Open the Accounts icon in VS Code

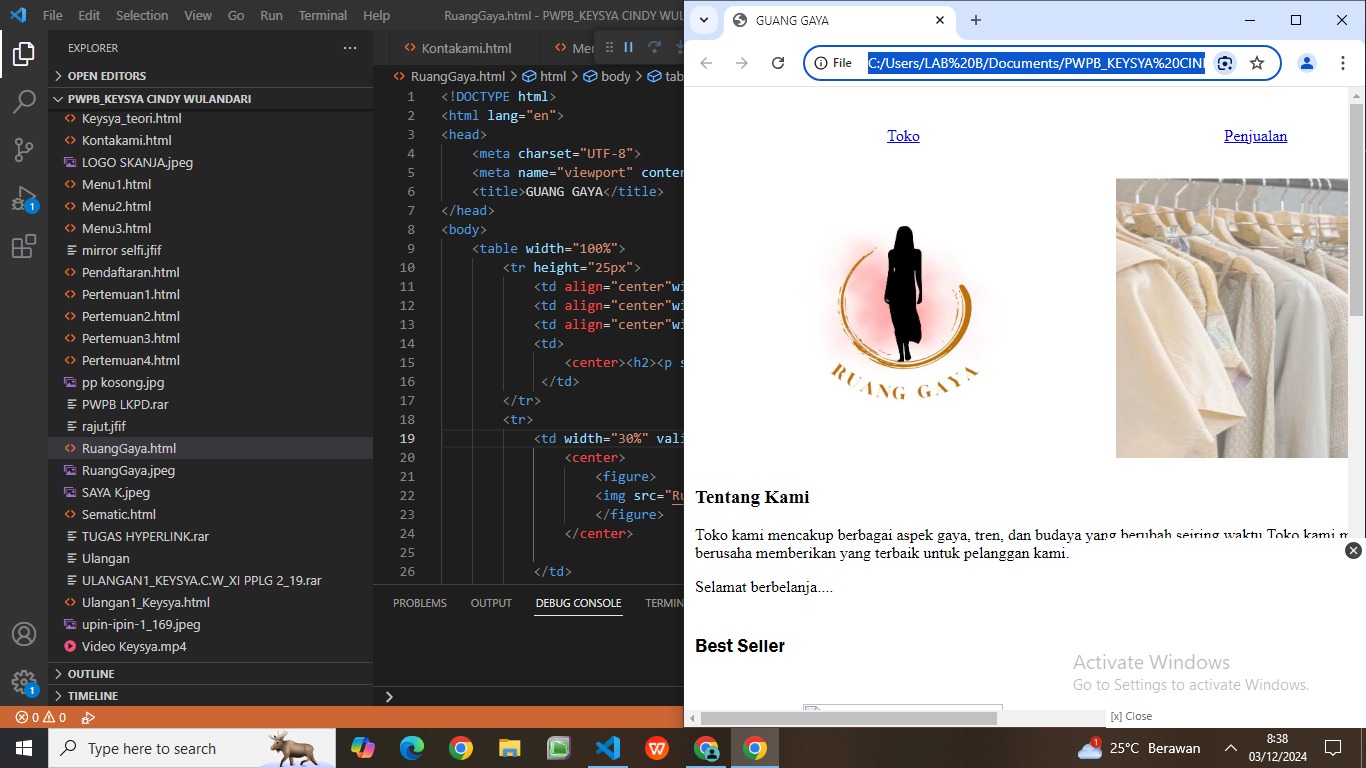[x=24, y=634]
